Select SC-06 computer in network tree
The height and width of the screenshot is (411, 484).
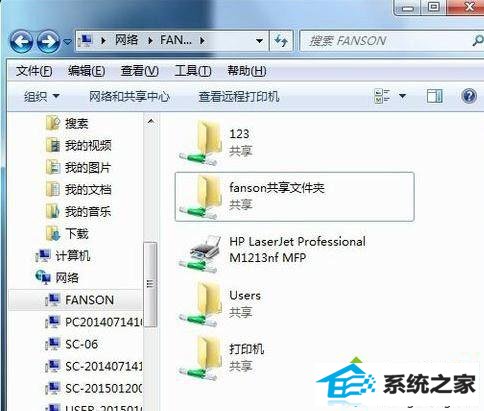coord(81,344)
